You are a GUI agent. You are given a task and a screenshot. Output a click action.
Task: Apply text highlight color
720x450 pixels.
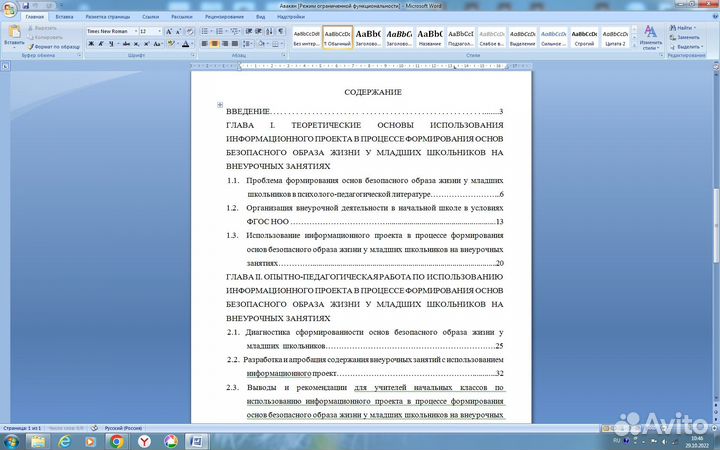(x=171, y=44)
